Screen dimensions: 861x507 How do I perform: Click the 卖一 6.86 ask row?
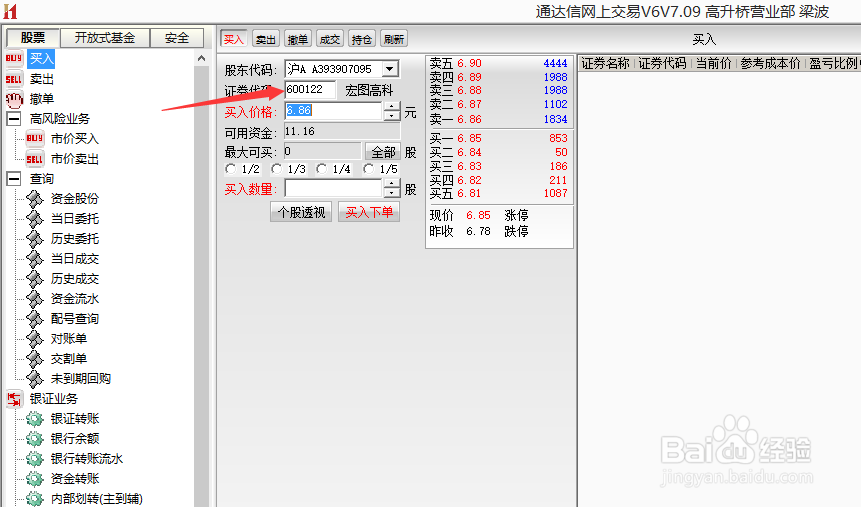click(499, 119)
